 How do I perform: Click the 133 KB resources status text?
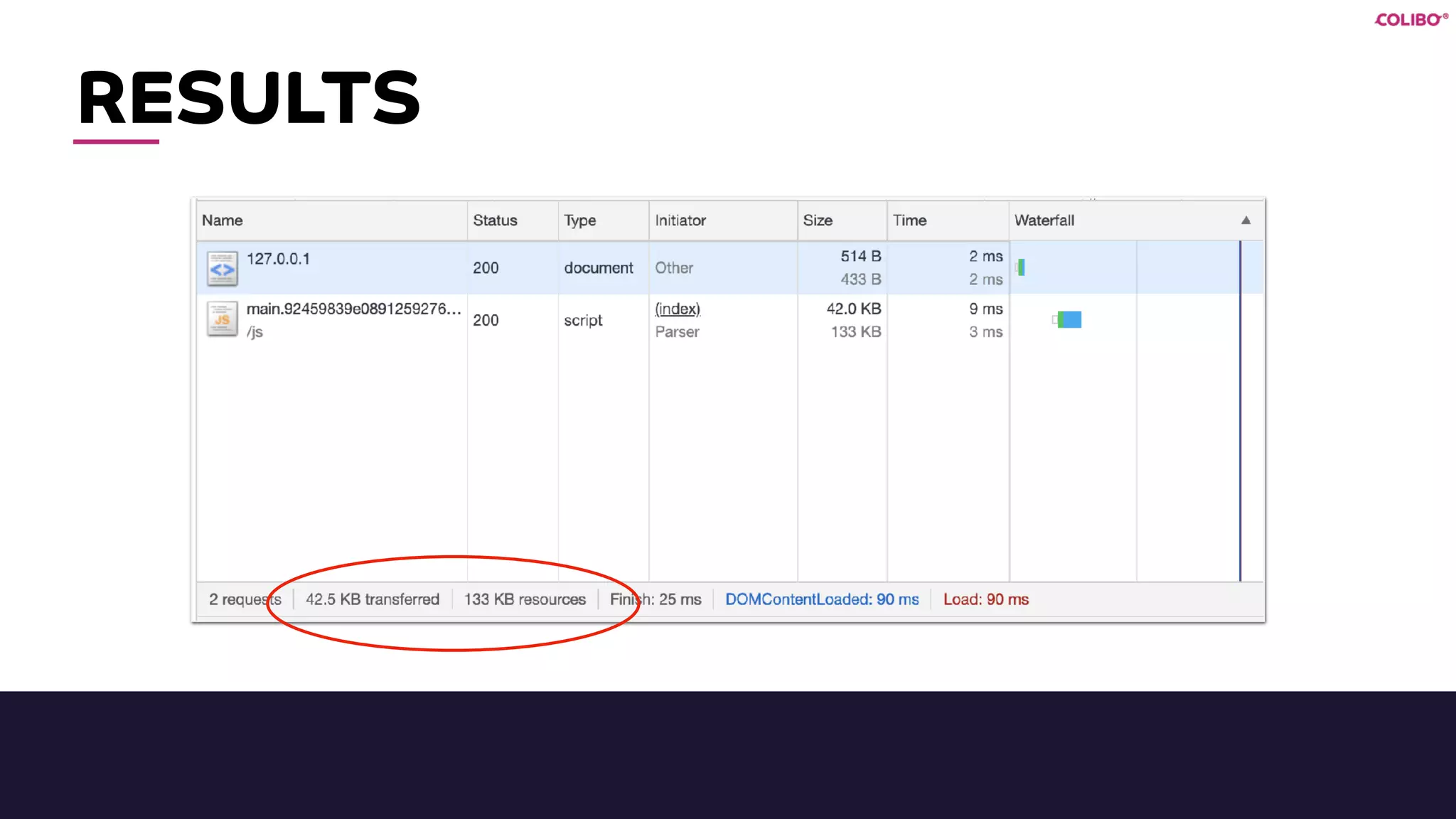[x=525, y=599]
